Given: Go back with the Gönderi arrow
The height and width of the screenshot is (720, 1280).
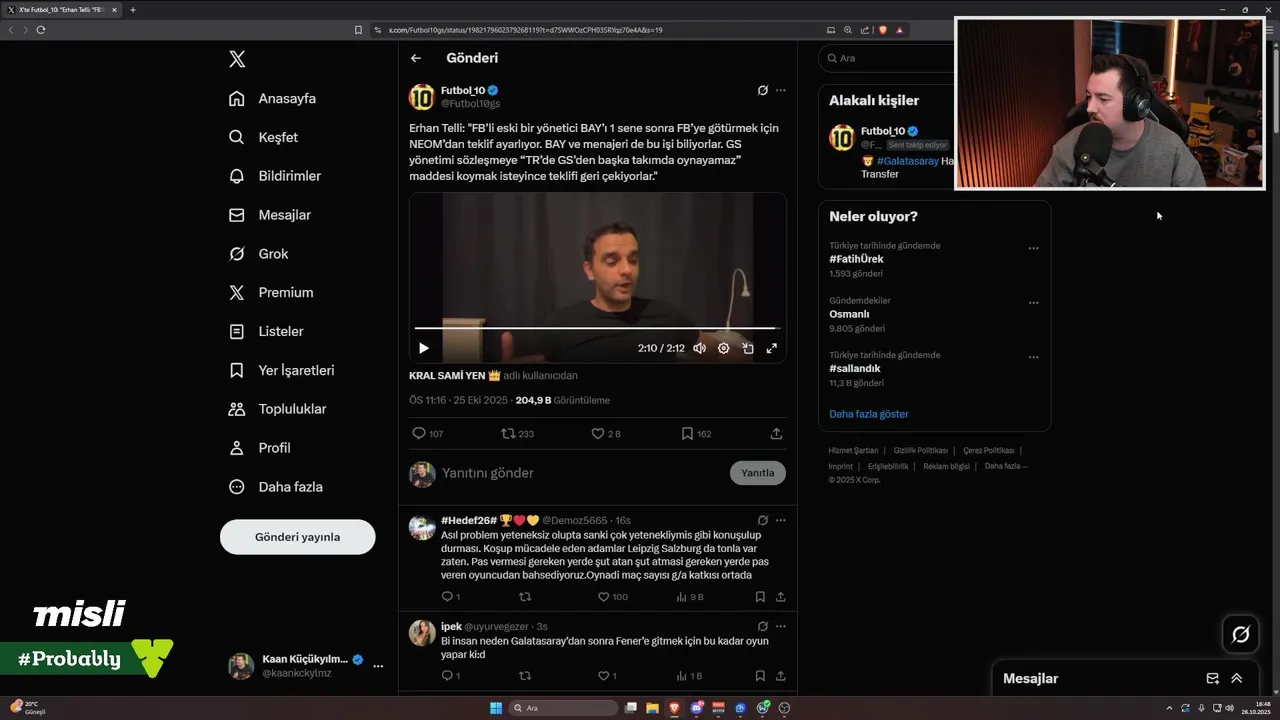Looking at the screenshot, I should tap(416, 58).
